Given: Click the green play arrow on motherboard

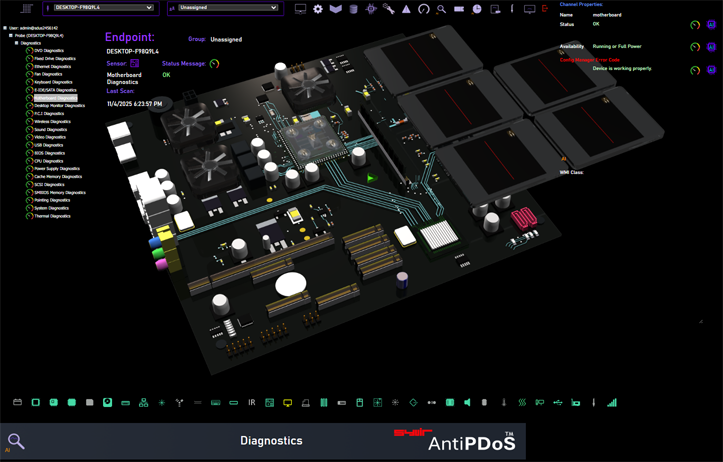Looking at the screenshot, I should click(371, 179).
